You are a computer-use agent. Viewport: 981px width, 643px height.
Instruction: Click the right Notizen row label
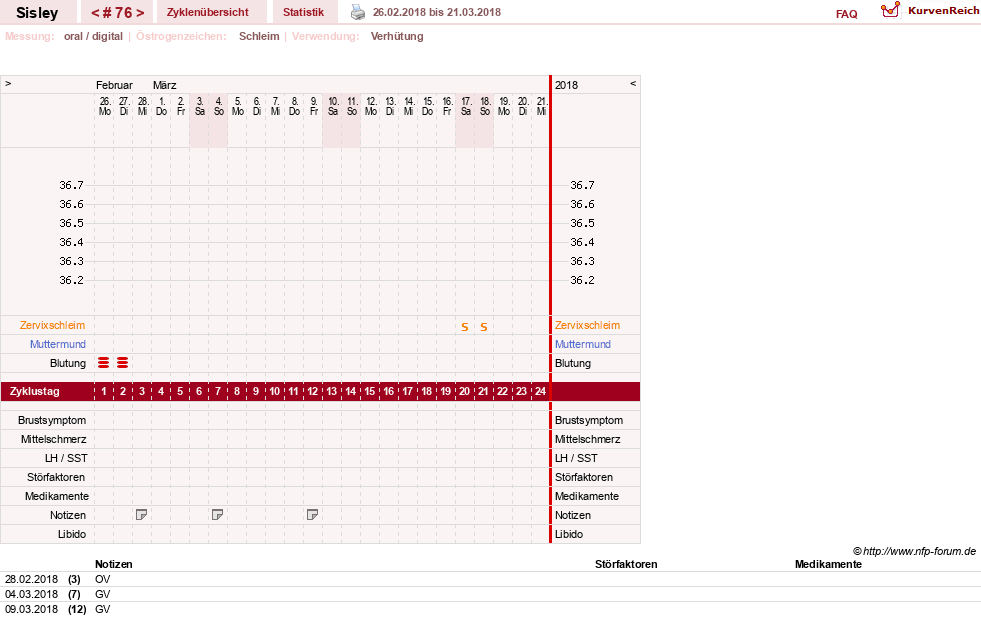[572, 515]
